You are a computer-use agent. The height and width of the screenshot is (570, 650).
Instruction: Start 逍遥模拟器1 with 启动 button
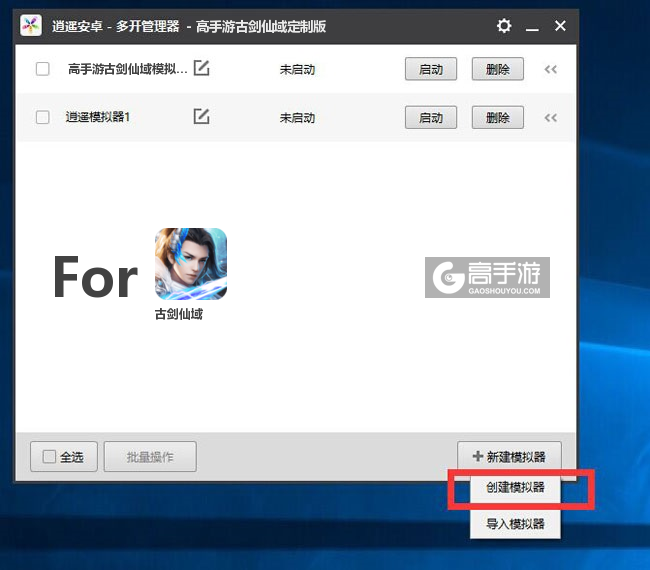(431, 118)
